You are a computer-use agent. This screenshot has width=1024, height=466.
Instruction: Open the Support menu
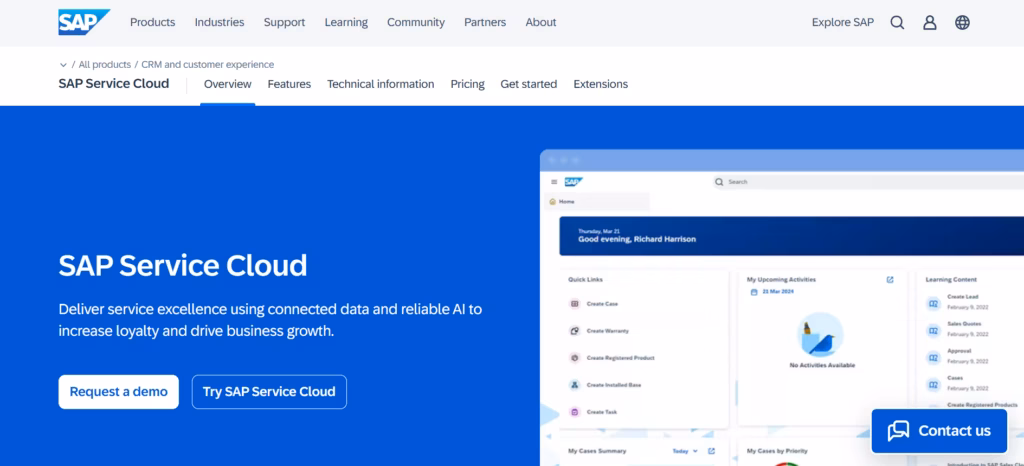pyautogui.click(x=284, y=22)
